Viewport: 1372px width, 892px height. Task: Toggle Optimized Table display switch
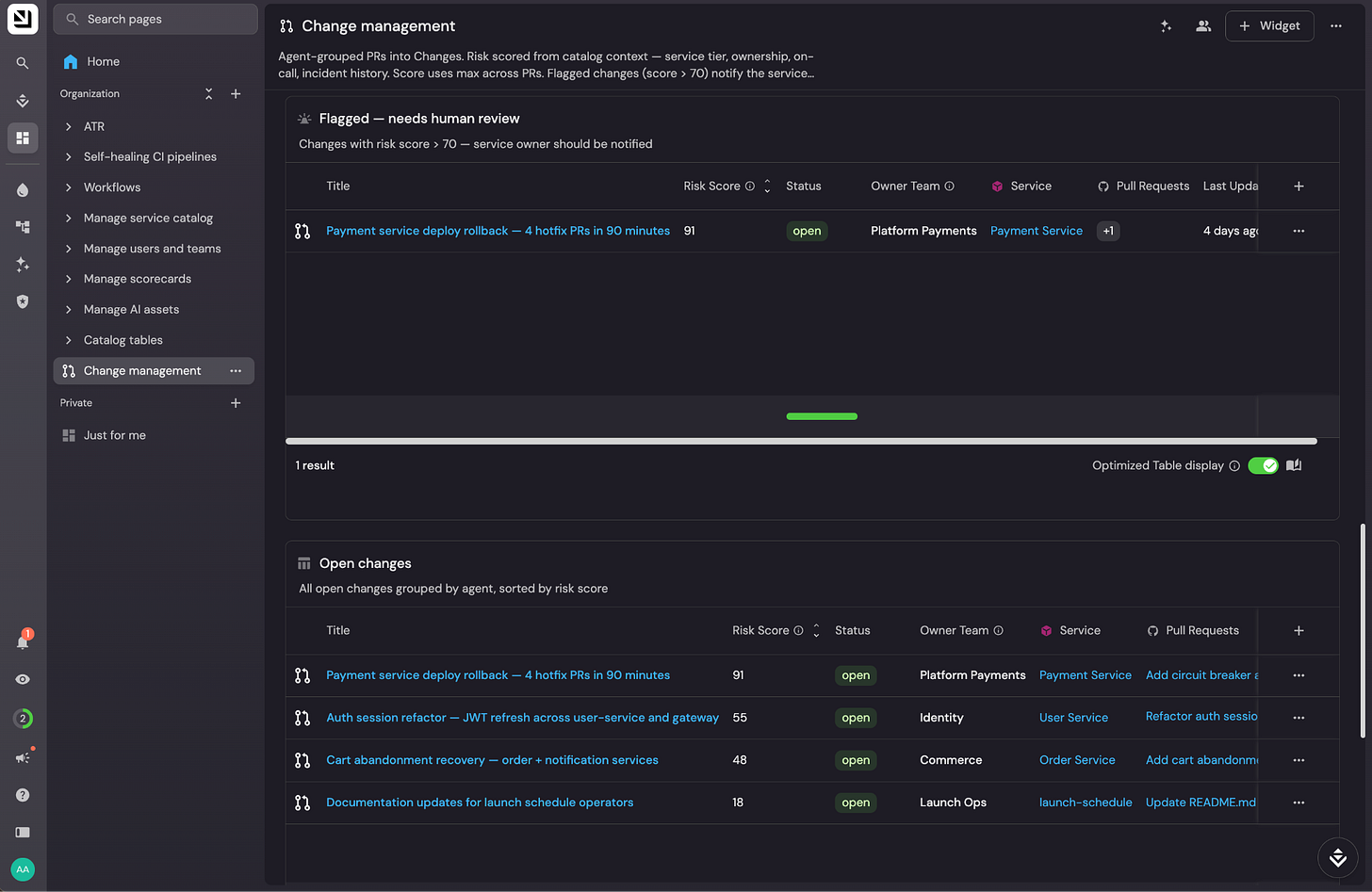[1263, 465]
